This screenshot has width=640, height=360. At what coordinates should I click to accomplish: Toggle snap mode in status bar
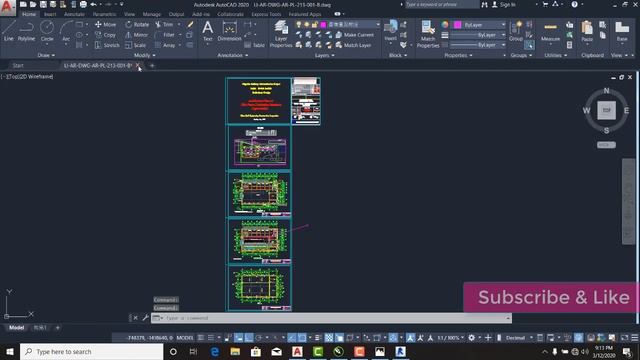click(211, 338)
